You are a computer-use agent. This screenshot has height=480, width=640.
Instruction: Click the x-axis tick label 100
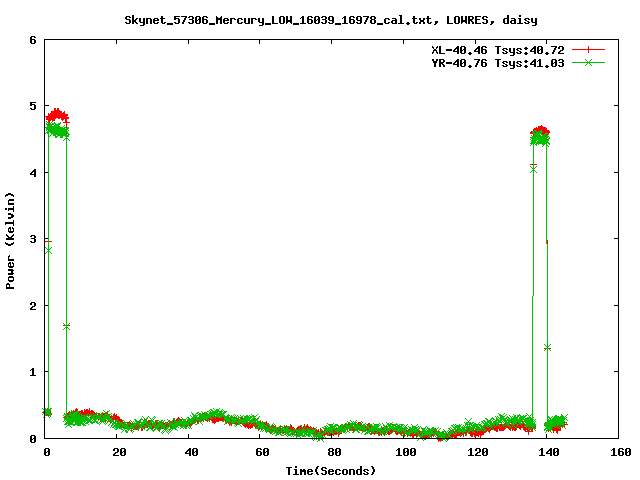point(406,452)
